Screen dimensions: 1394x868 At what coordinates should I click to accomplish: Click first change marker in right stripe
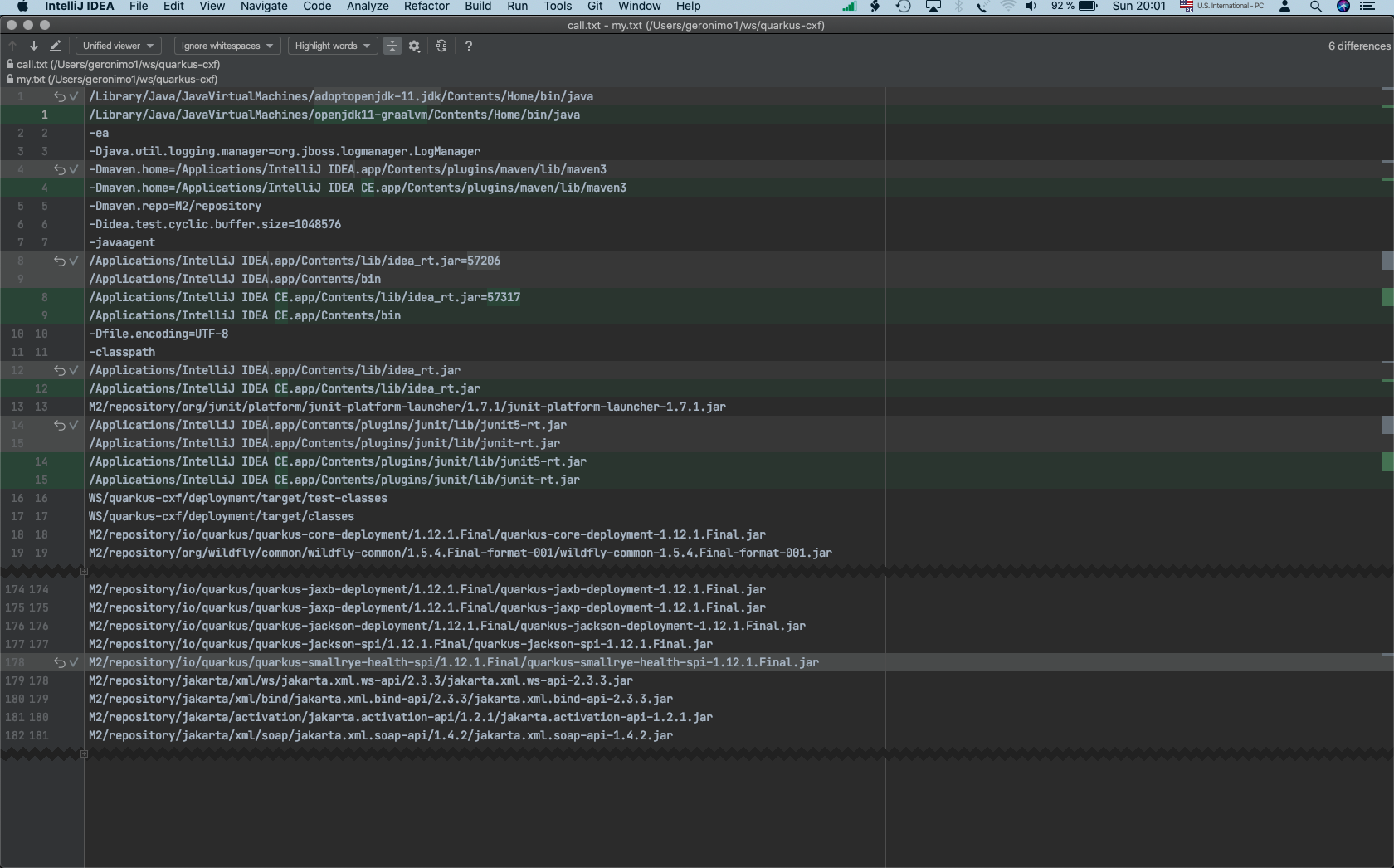pos(1387,88)
